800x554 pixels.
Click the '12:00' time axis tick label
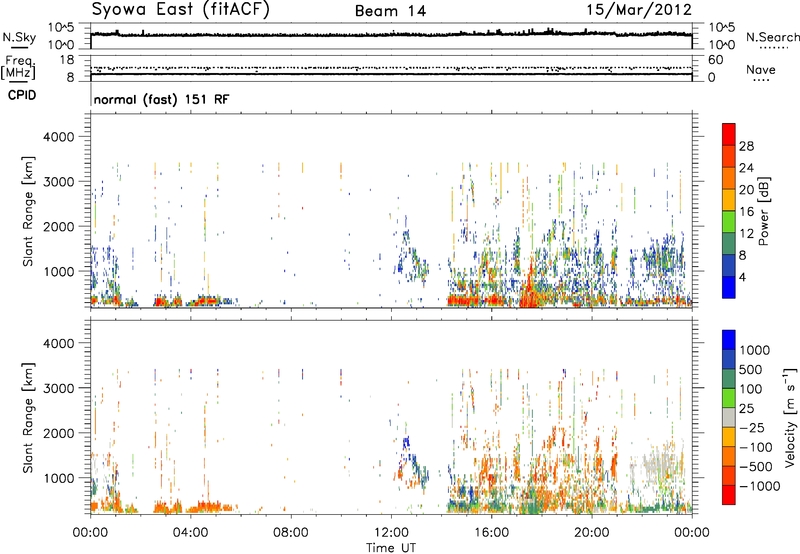391,533
